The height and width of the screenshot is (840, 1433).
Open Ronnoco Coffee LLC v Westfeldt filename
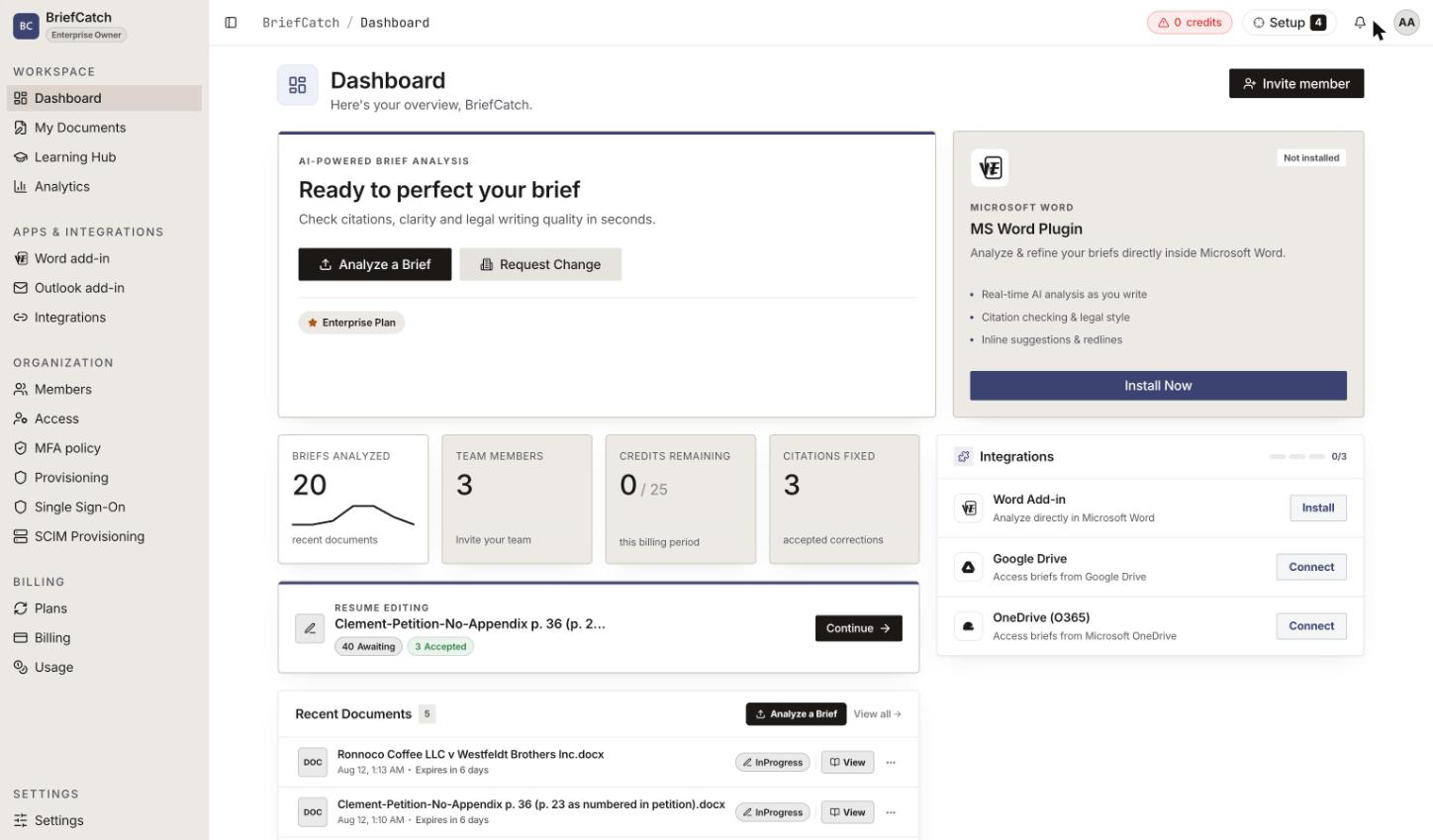click(x=470, y=754)
